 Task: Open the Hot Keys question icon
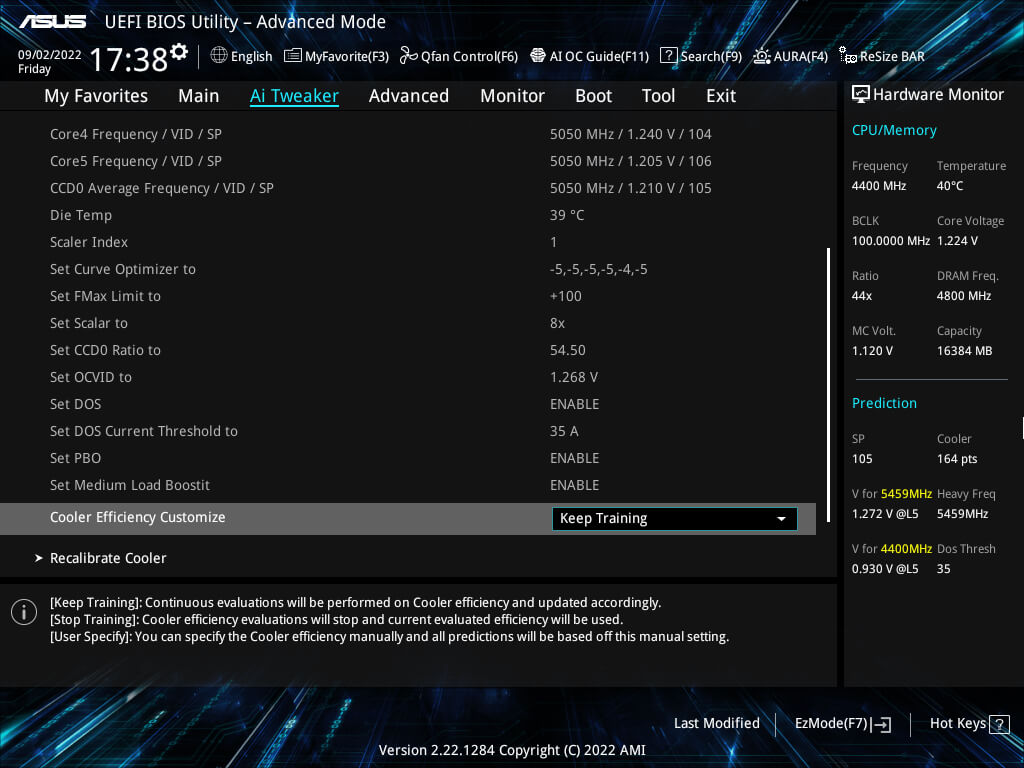point(999,724)
